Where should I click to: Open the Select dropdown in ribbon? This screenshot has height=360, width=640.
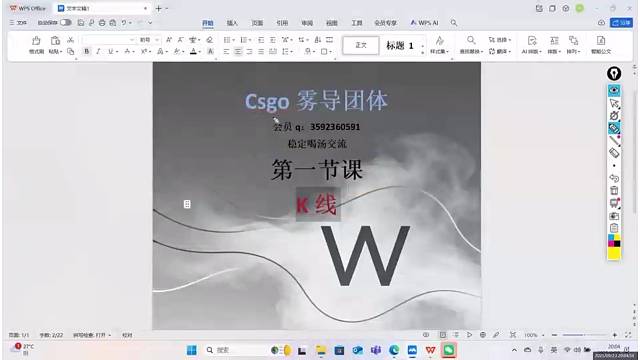[500, 40]
